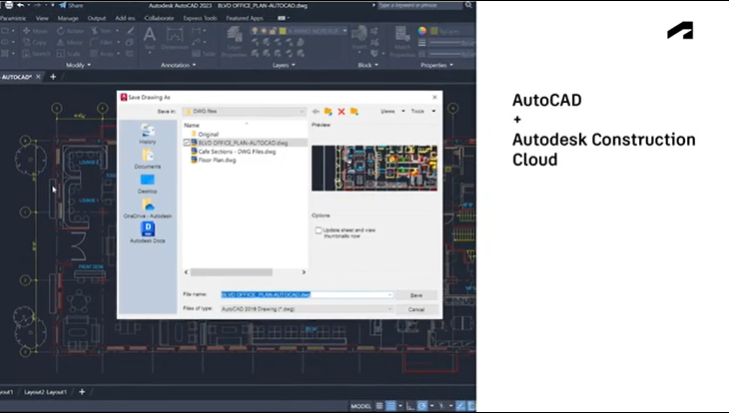The width and height of the screenshot is (729, 413).
Task: Click the Match Properties icon
Action: [403, 42]
